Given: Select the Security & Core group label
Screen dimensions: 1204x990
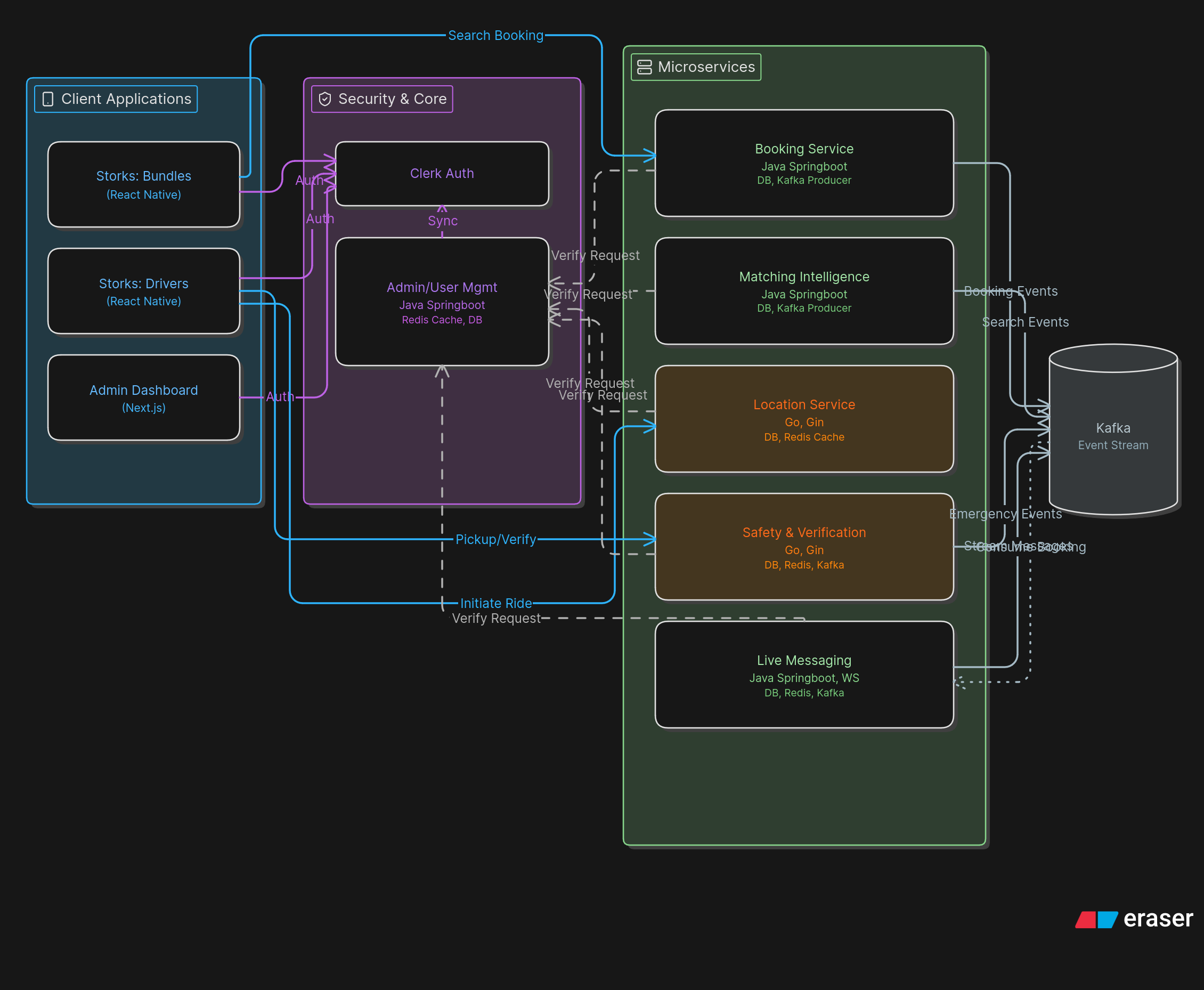Looking at the screenshot, I should coord(382,99).
